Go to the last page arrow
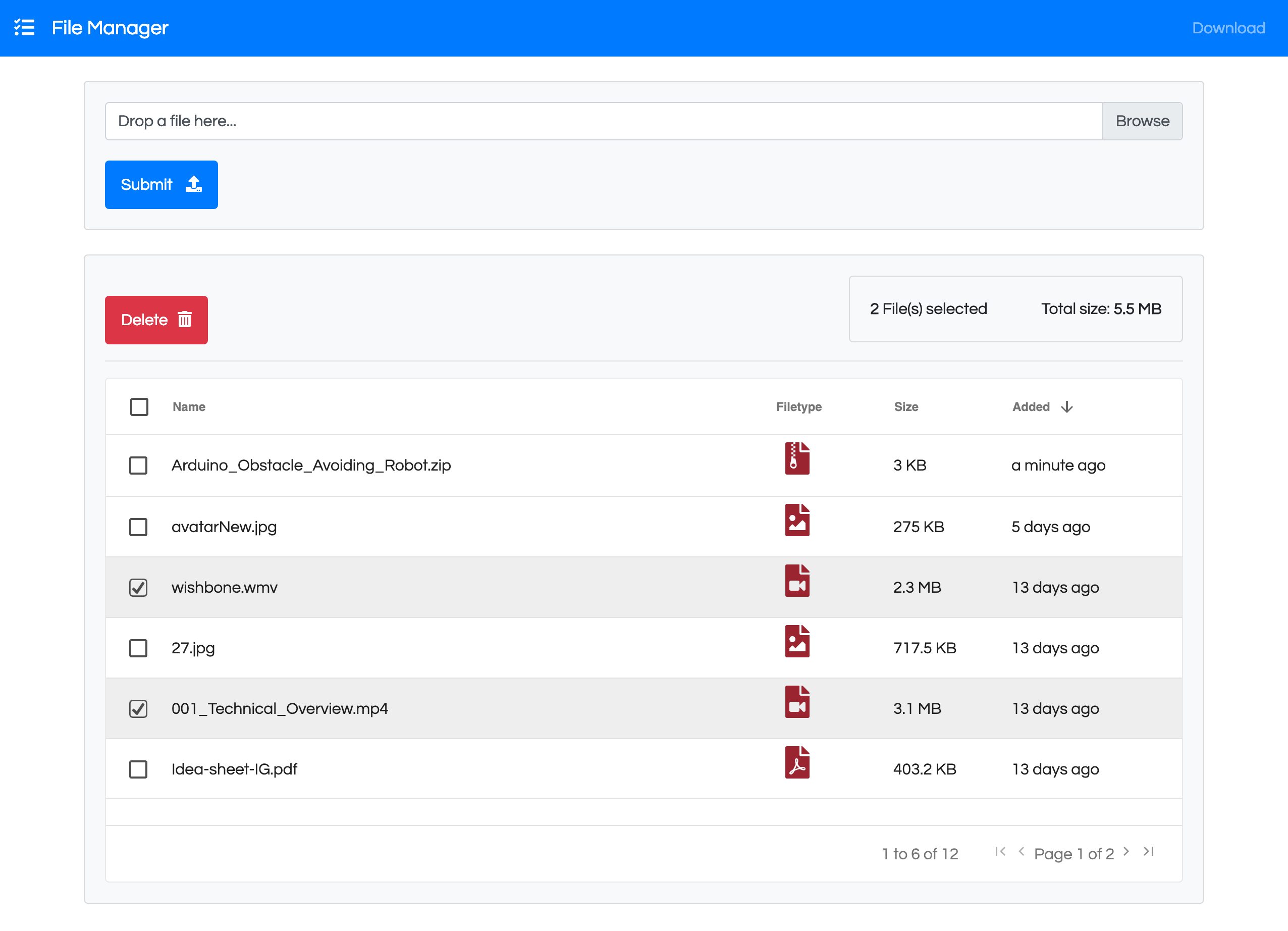Viewport: 1288px width, 931px height. point(1148,851)
